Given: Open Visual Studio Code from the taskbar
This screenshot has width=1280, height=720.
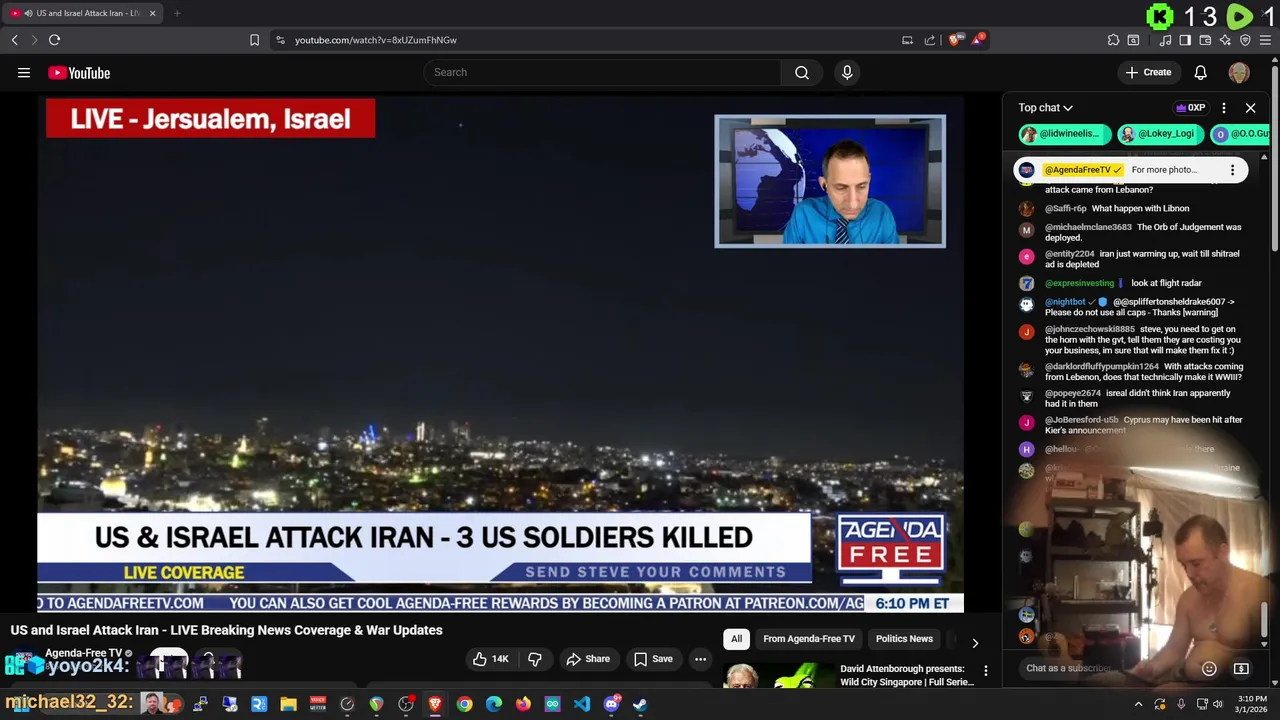Looking at the screenshot, I should click(x=582, y=704).
